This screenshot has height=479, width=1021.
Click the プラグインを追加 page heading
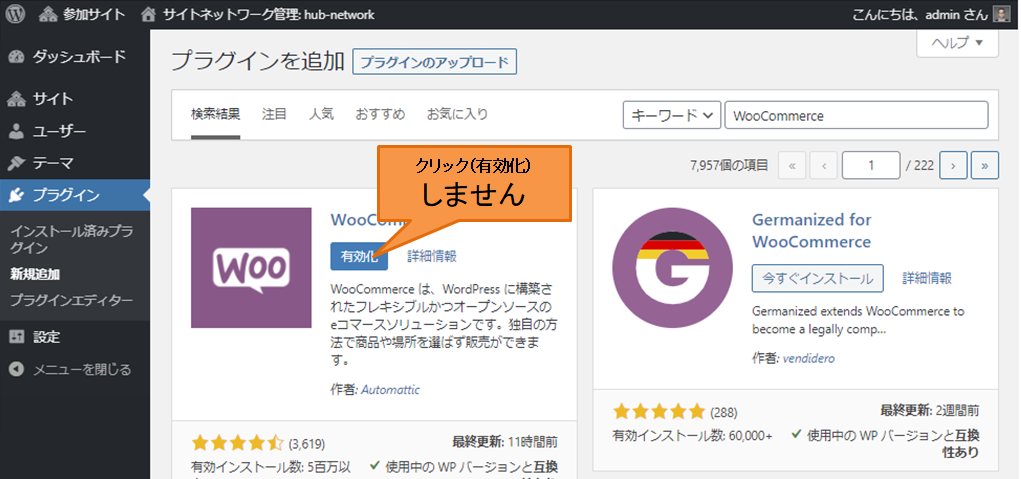coord(258,62)
